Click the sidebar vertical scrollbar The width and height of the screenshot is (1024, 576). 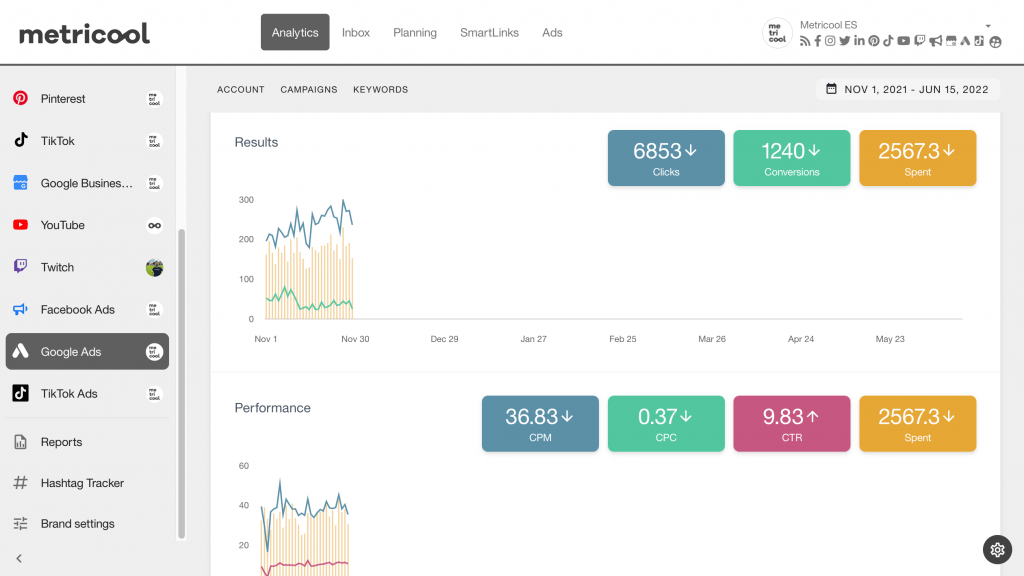click(x=182, y=384)
